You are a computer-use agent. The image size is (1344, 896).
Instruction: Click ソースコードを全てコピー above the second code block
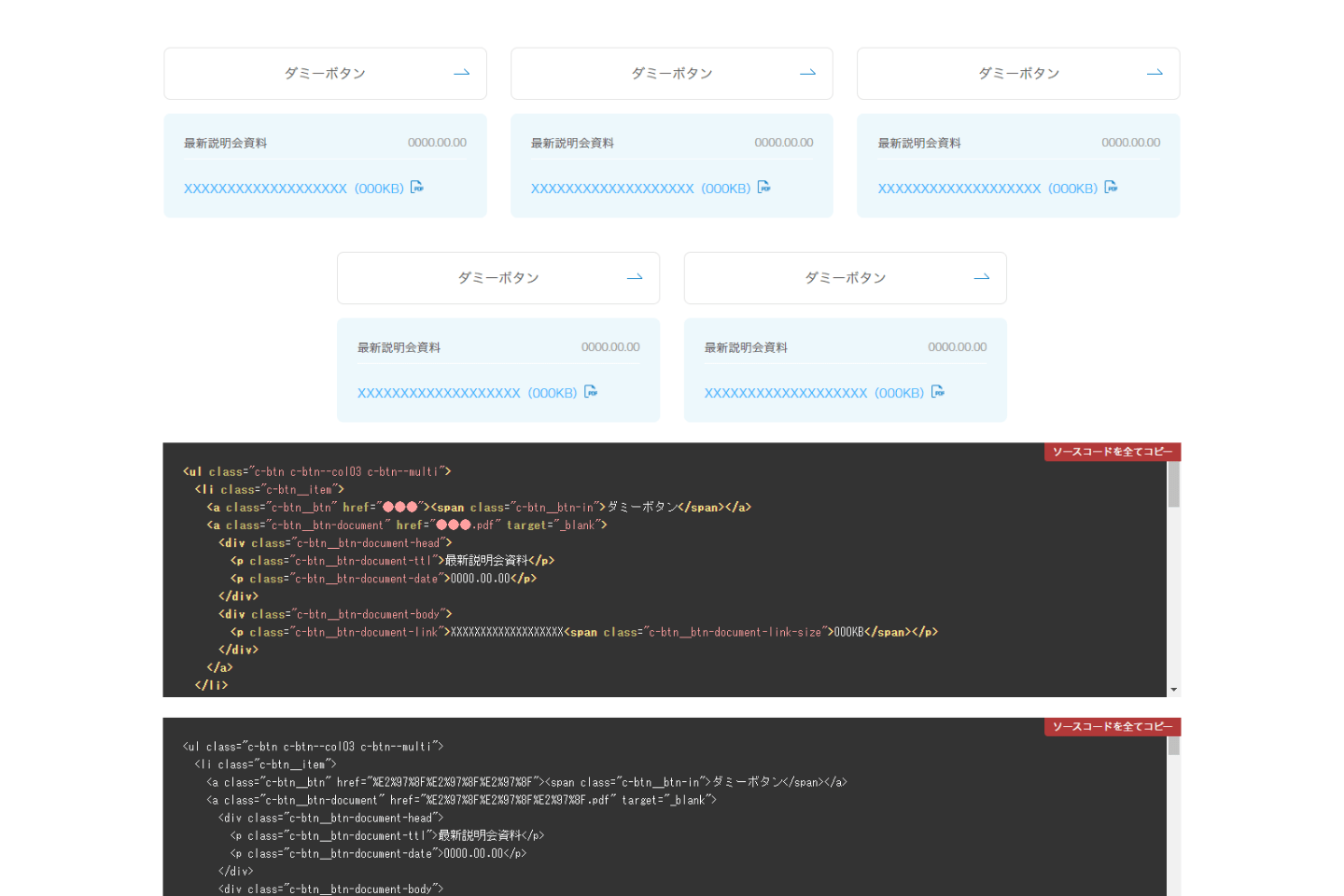click(1112, 726)
